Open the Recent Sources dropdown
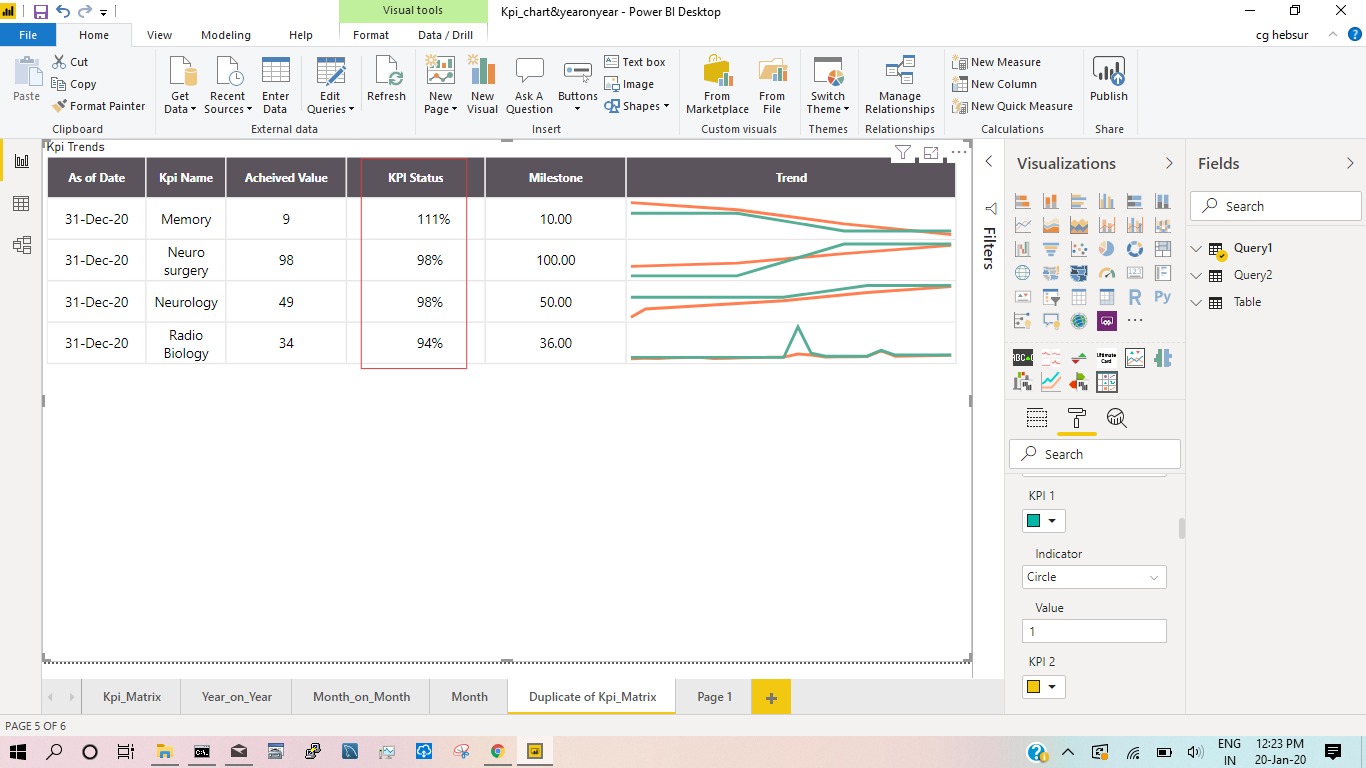The width and height of the screenshot is (1366, 768). tap(227, 84)
